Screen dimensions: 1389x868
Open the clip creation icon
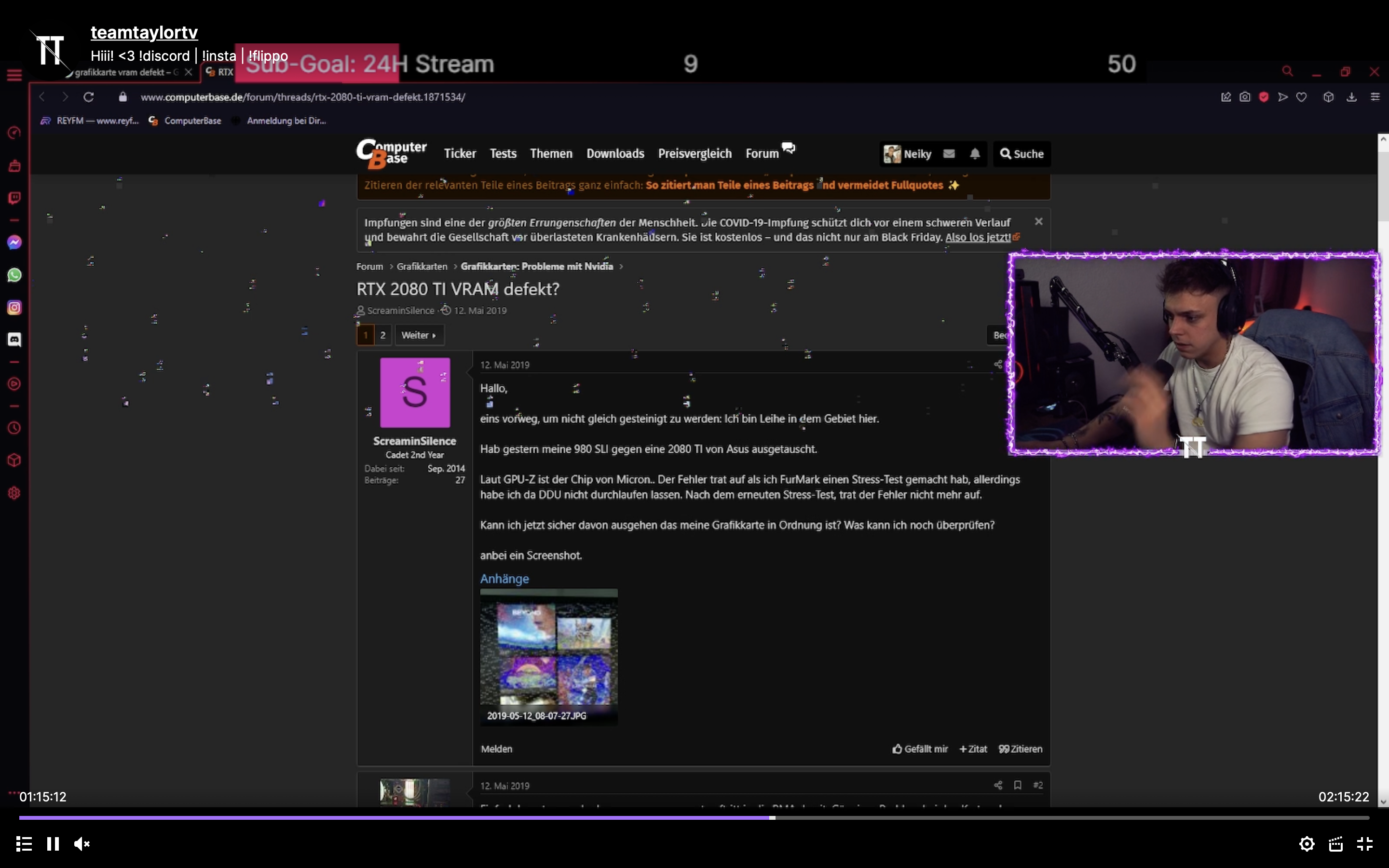[x=1335, y=843]
